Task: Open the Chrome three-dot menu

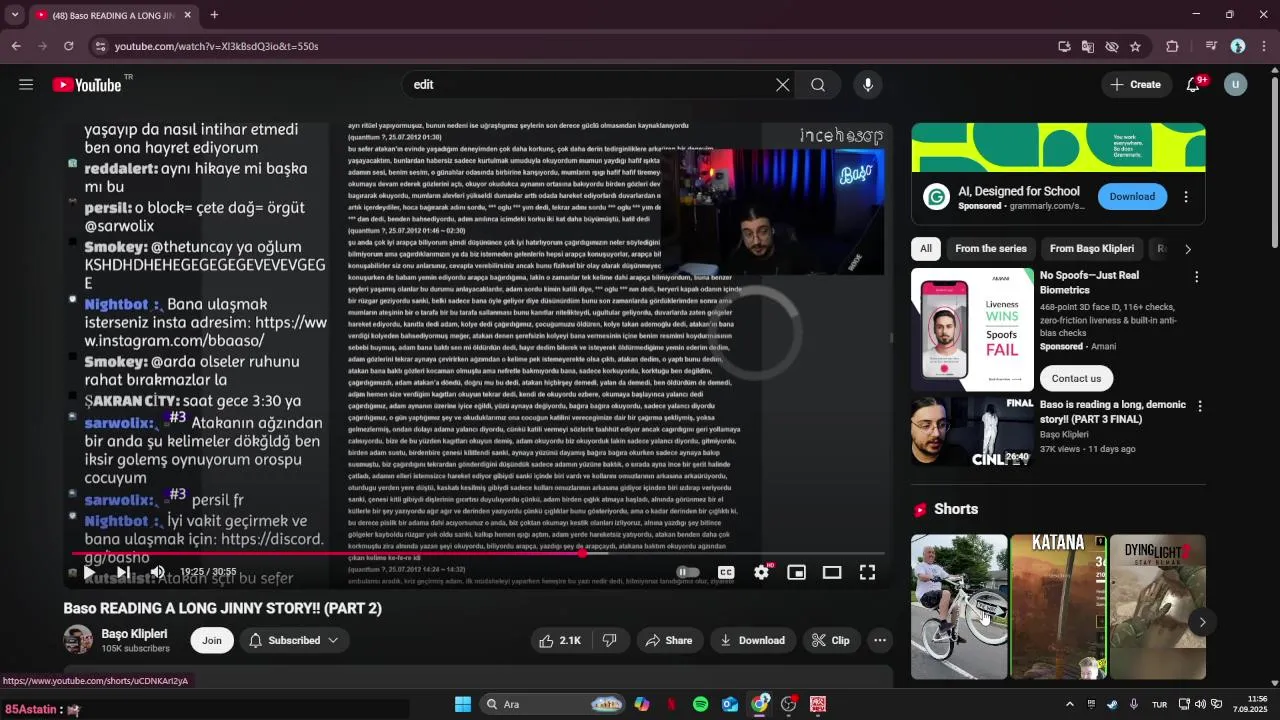Action: click(x=1264, y=46)
